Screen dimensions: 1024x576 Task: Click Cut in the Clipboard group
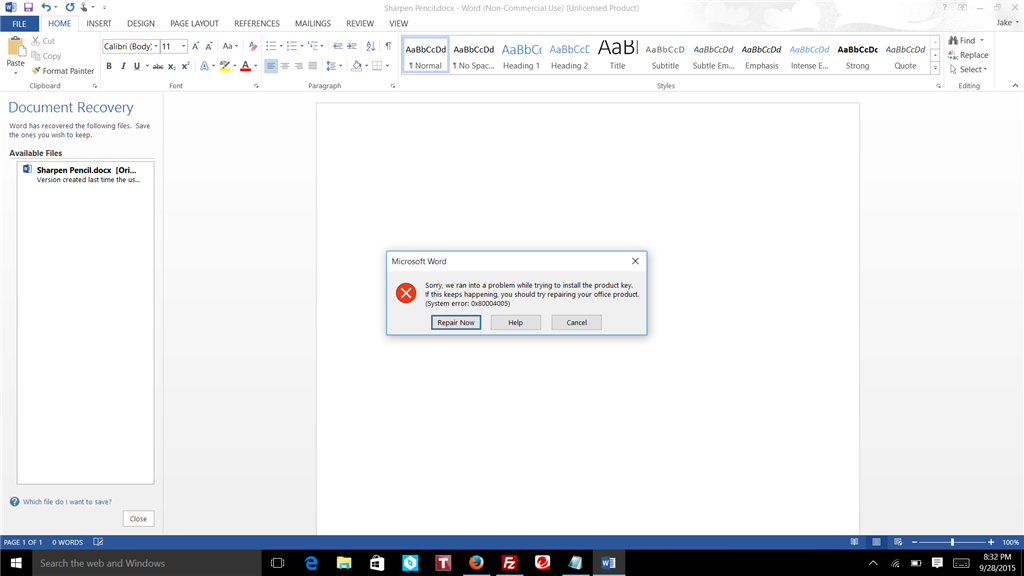click(x=43, y=40)
